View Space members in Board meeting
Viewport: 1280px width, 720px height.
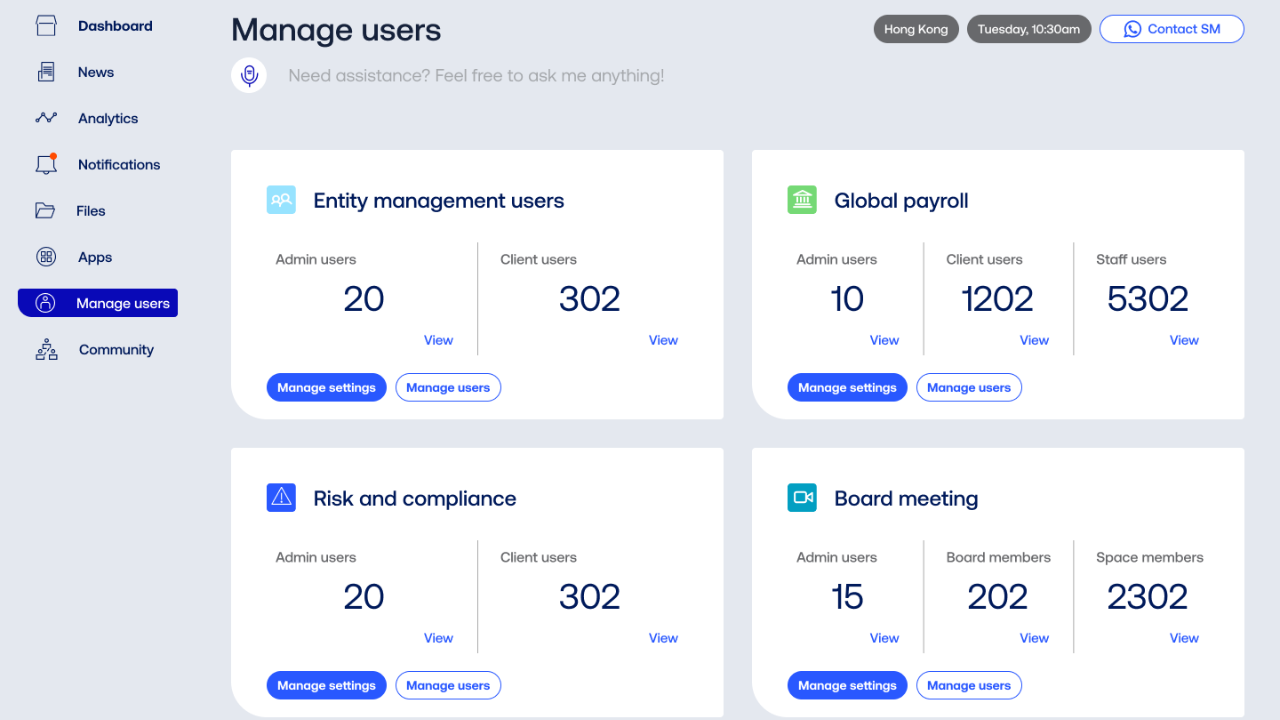tap(1184, 638)
